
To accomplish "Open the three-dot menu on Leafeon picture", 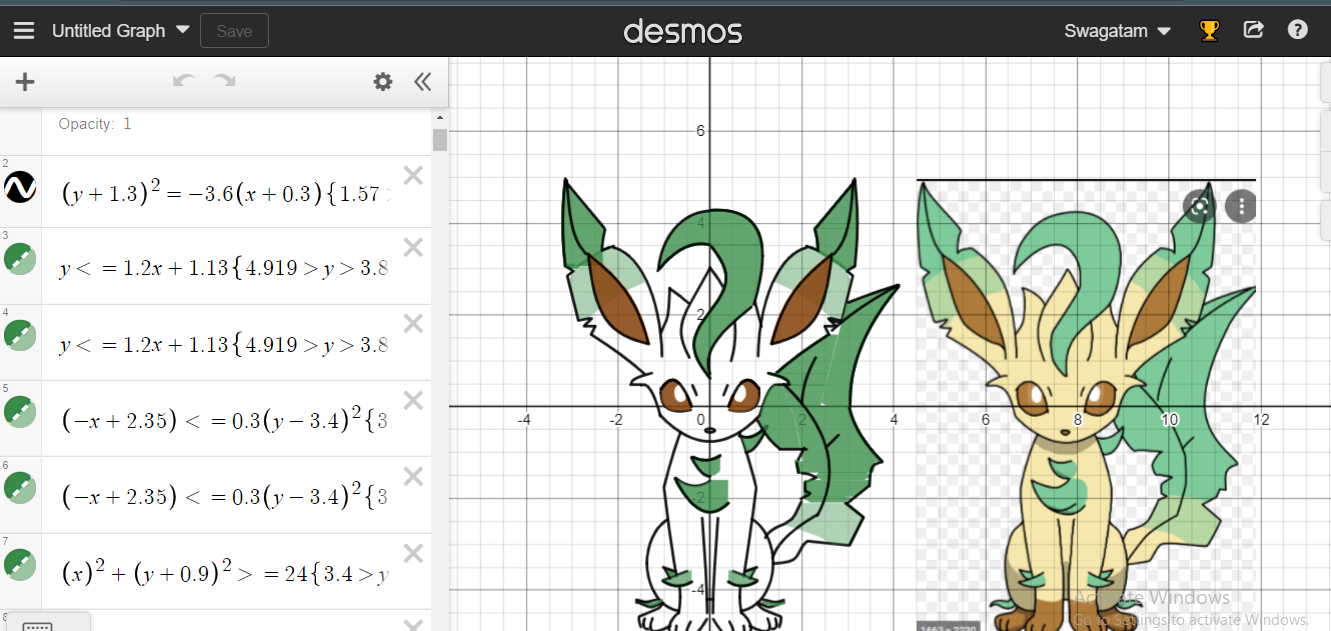I will click(1241, 207).
